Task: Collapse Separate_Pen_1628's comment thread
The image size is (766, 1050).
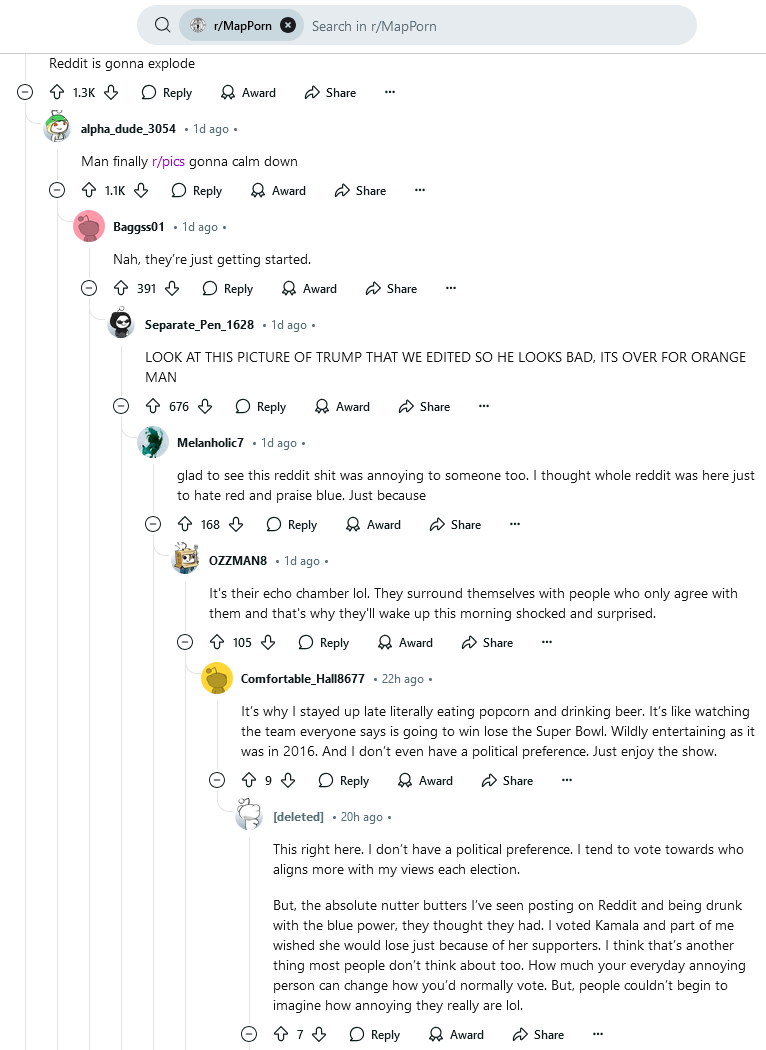Action: 121,406
